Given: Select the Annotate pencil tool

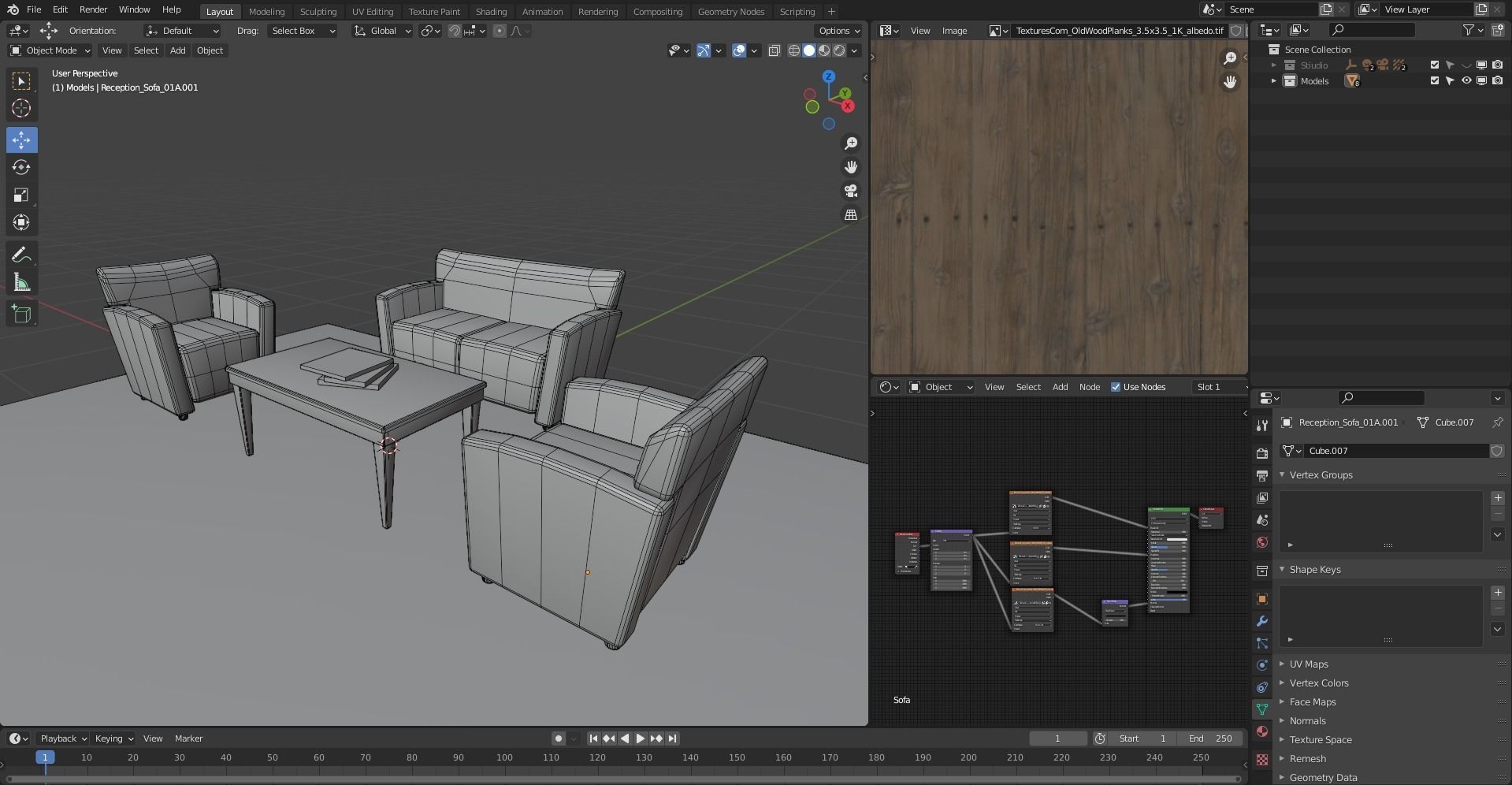Looking at the screenshot, I should tap(21, 255).
